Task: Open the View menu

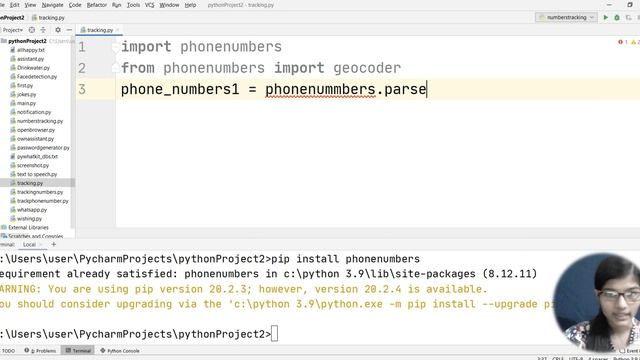Action: click(x=30, y=5)
